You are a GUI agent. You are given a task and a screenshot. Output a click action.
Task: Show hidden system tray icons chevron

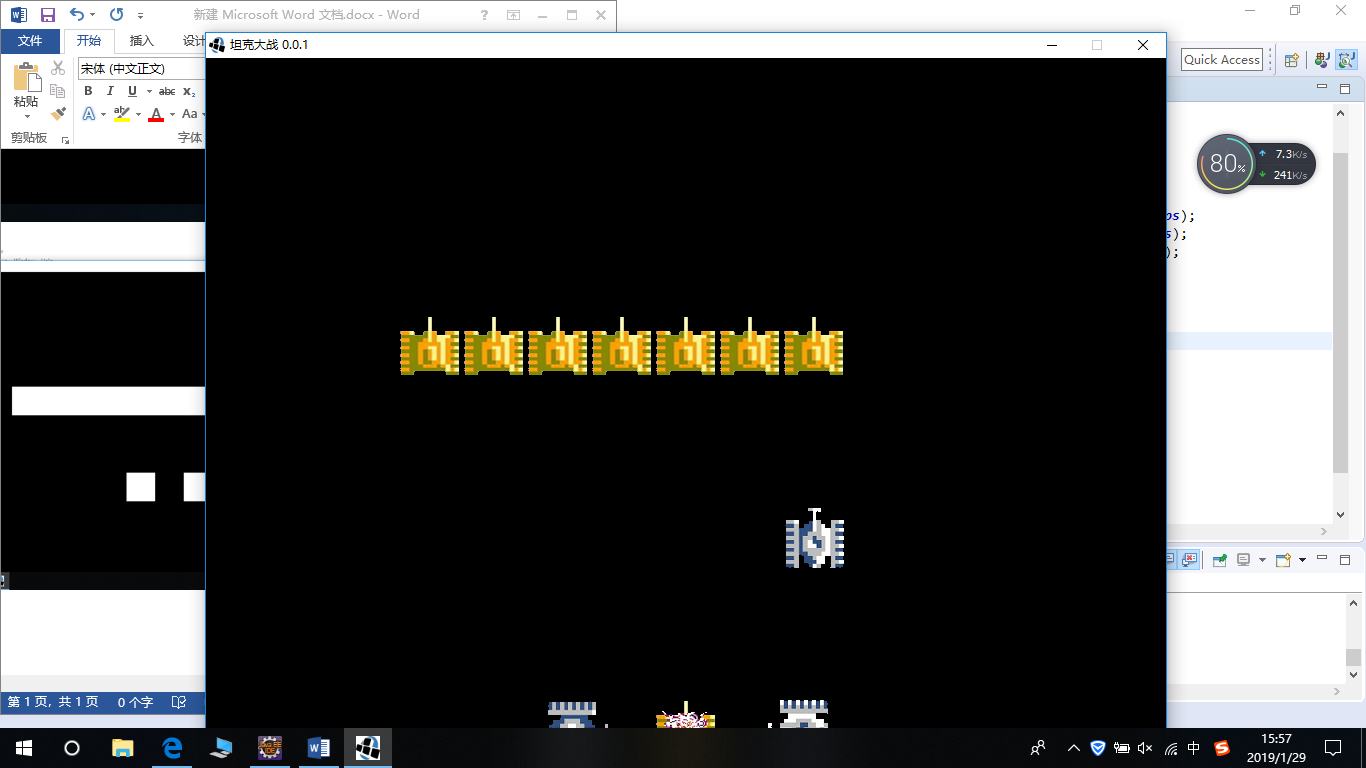coord(1074,748)
